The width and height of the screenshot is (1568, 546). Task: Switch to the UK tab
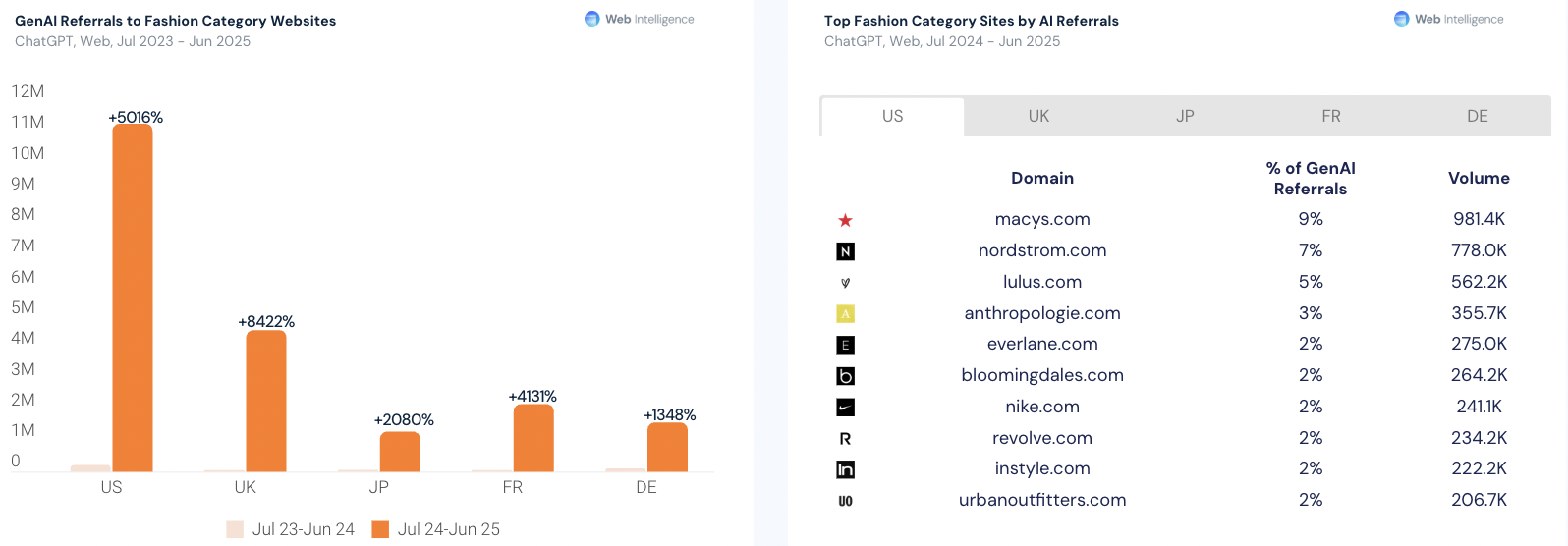pyautogui.click(x=1038, y=116)
